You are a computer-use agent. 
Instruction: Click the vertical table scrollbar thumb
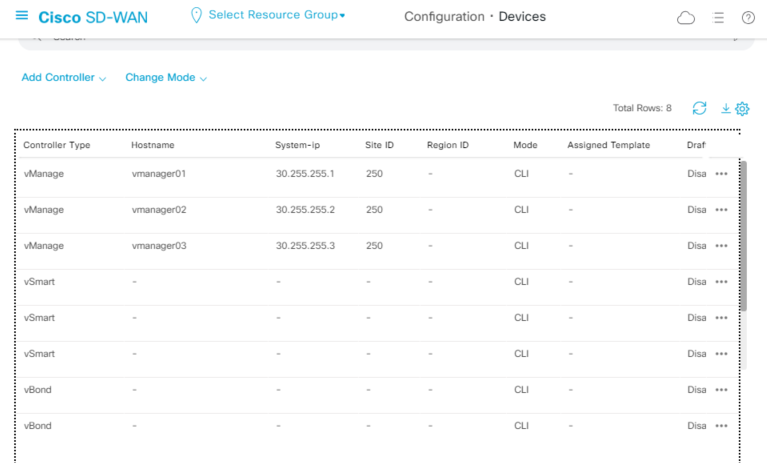[x=744, y=236]
